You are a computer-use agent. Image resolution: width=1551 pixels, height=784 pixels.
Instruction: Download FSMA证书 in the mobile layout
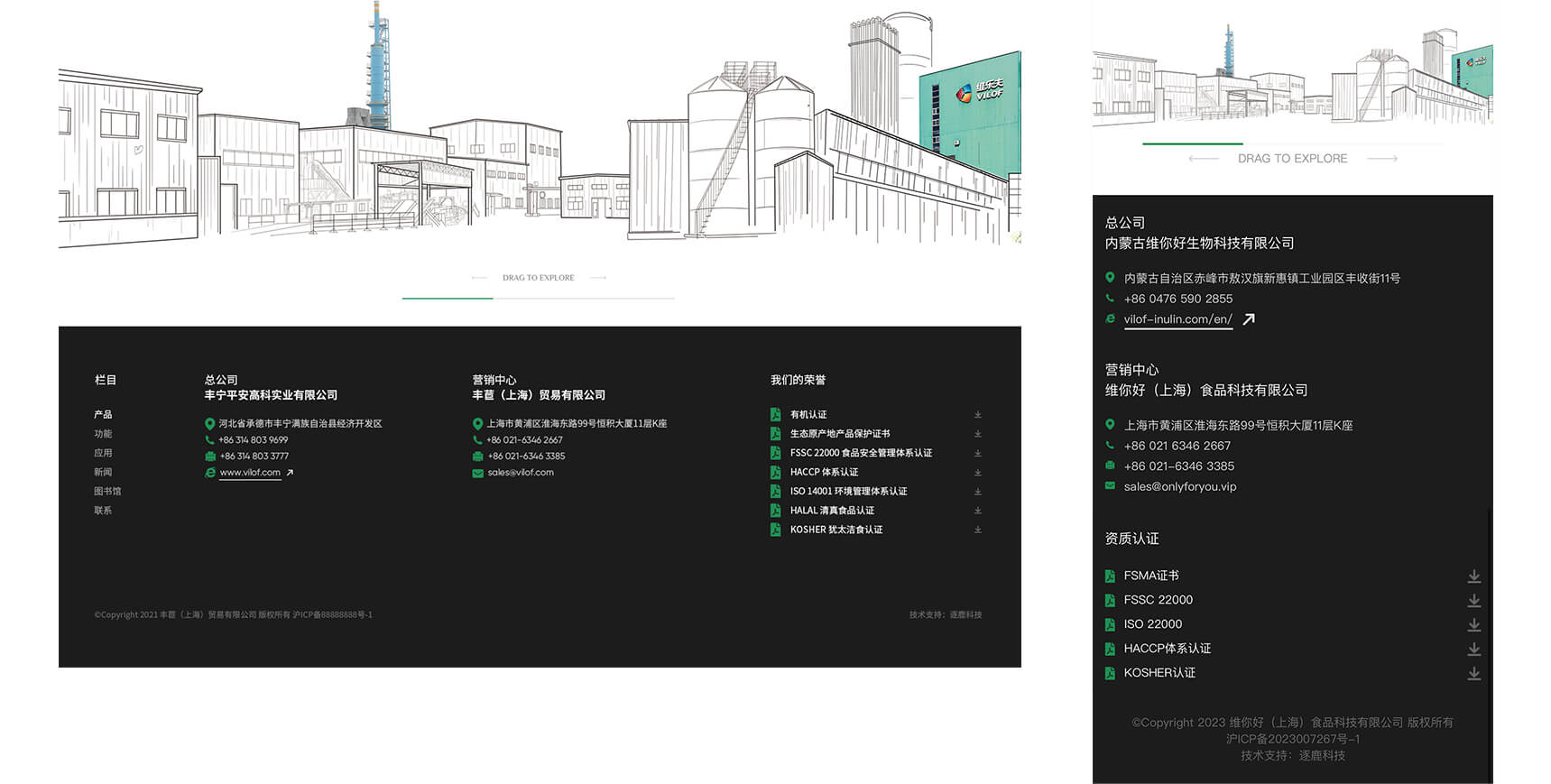click(1473, 576)
